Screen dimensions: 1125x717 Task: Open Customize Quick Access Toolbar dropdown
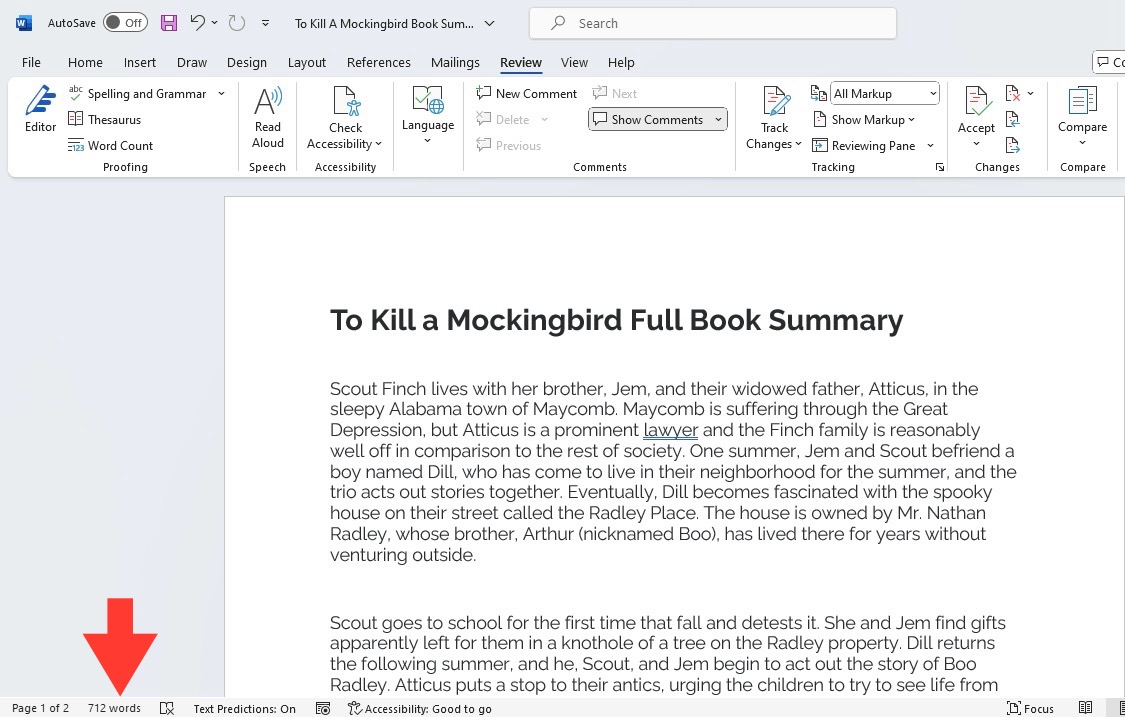click(265, 23)
